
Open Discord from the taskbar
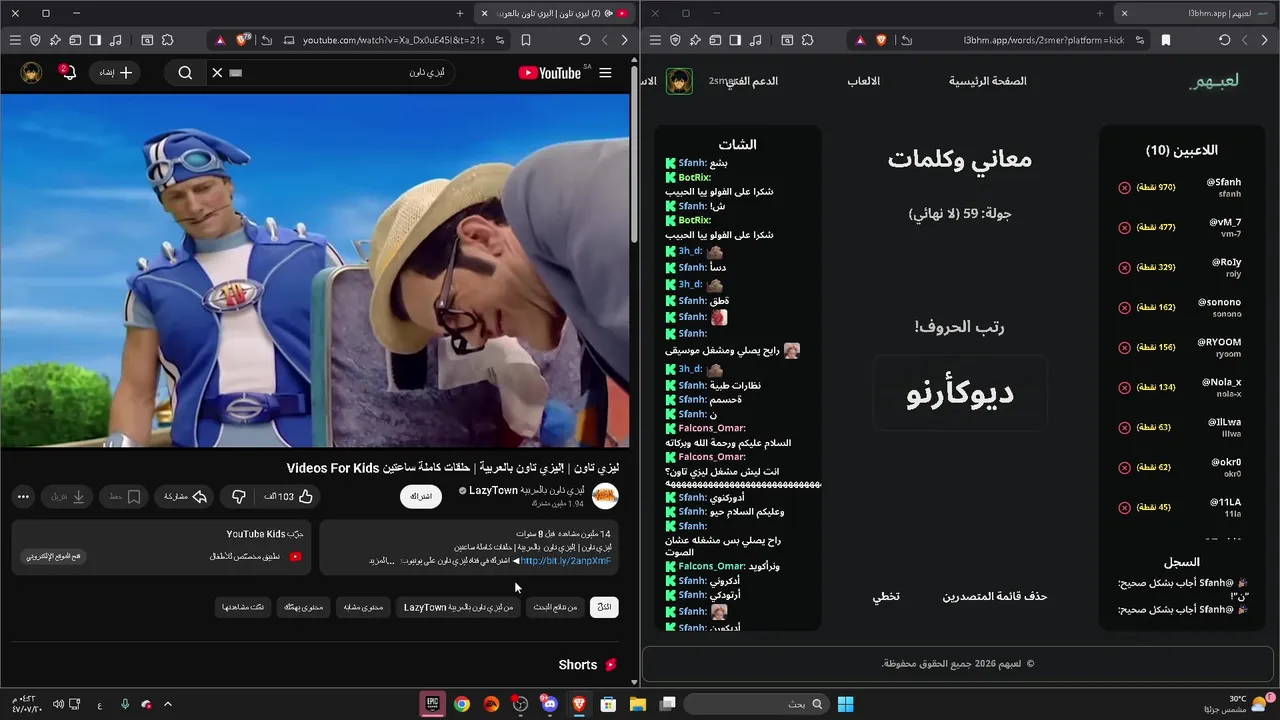[549, 704]
